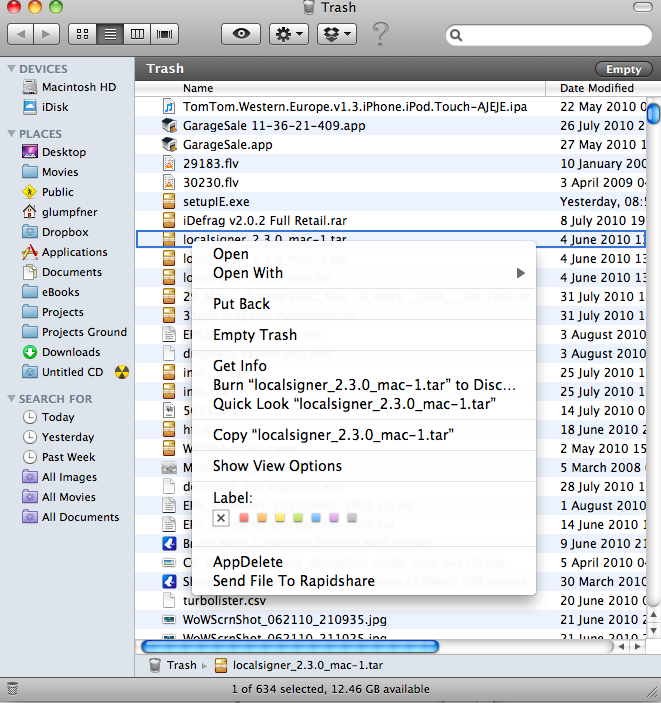Open the Public folder in sidebar
This screenshot has height=703, width=661.
(48, 192)
